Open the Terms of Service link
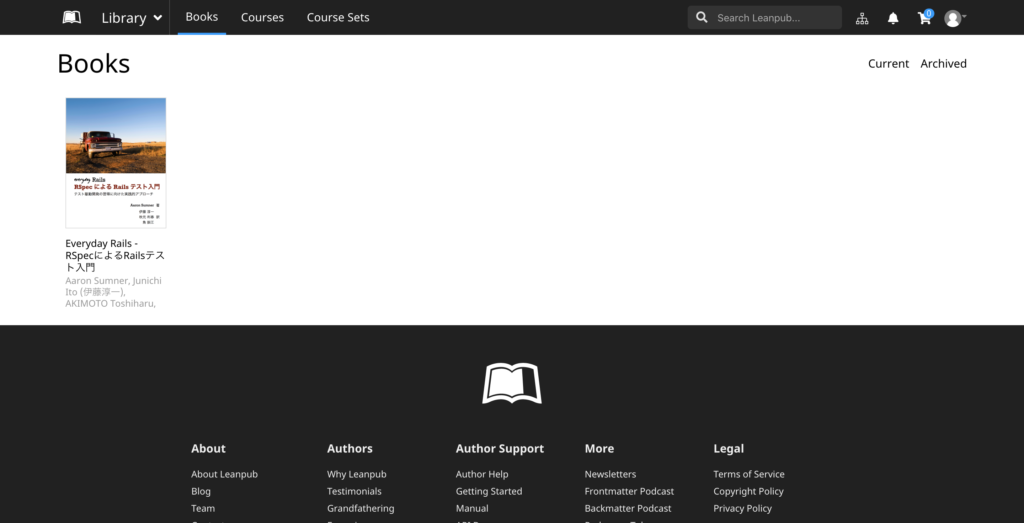This screenshot has width=1024, height=523. 748,474
